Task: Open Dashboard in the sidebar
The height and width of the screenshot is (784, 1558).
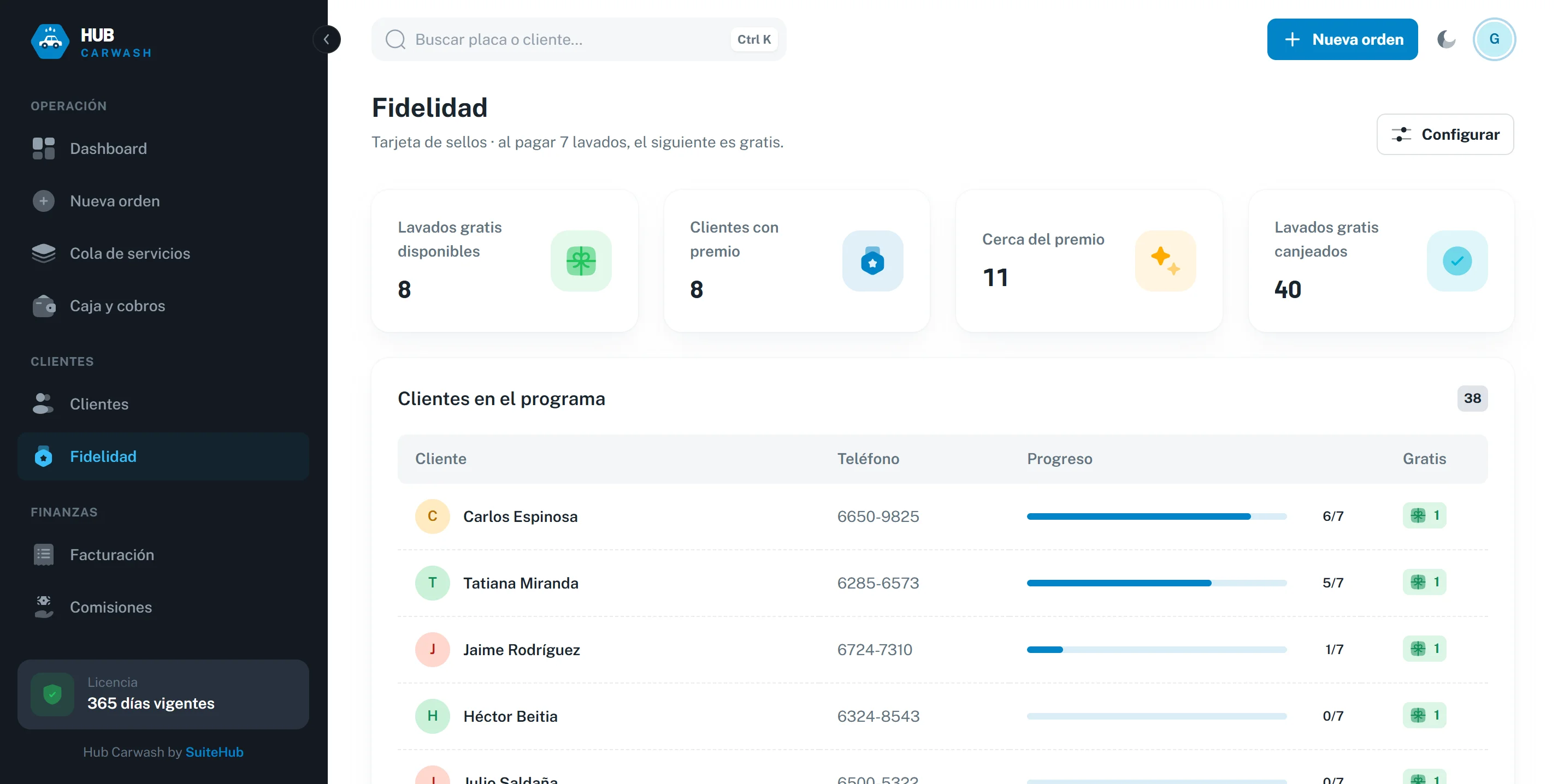Action: tap(163, 149)
